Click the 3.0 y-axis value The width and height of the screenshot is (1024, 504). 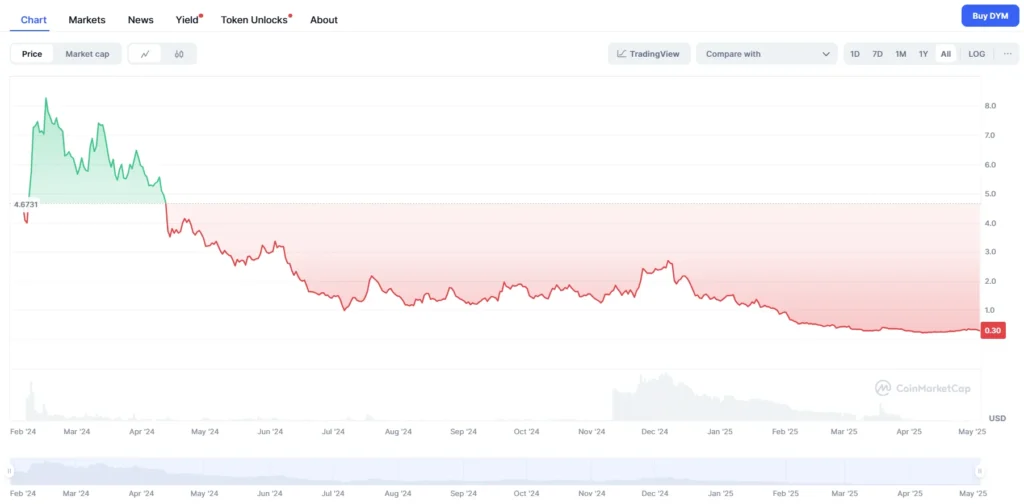(989, 252)
